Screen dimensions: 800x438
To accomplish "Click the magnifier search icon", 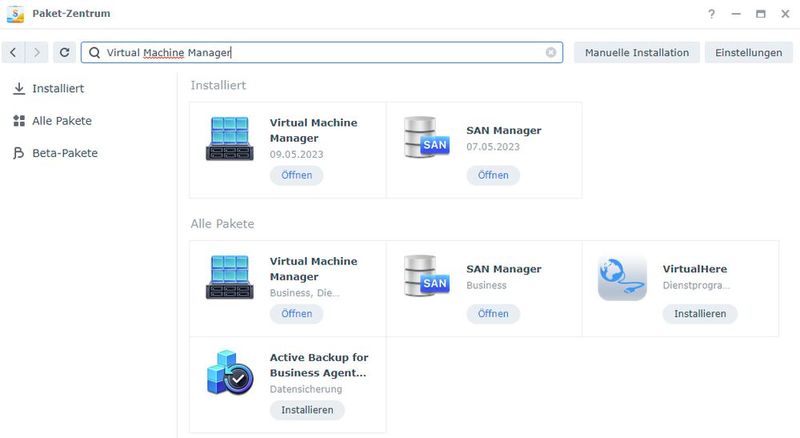I will [94, 53].
